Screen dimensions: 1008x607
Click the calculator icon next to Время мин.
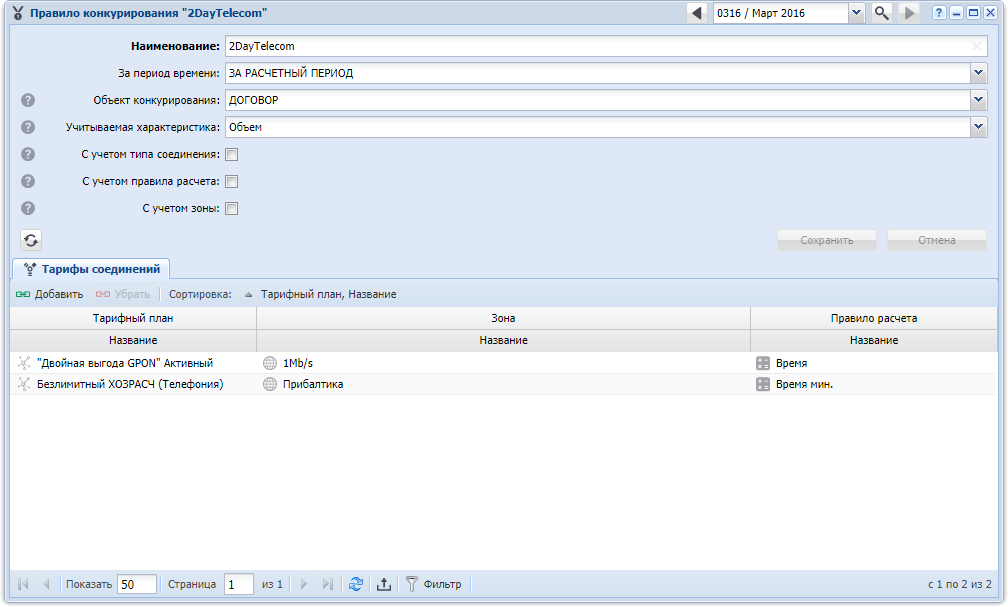coord(763,385)
